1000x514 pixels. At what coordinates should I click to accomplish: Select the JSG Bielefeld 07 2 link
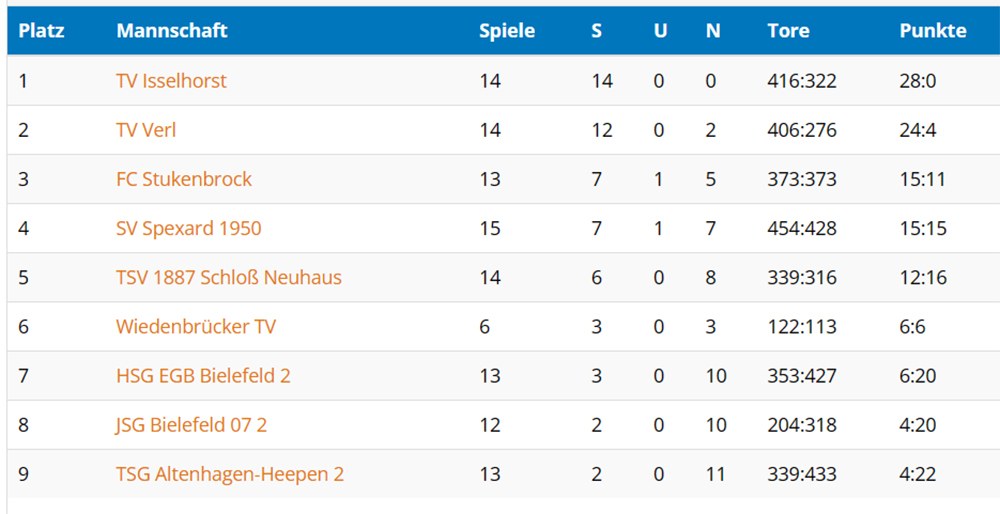point(191,425)
